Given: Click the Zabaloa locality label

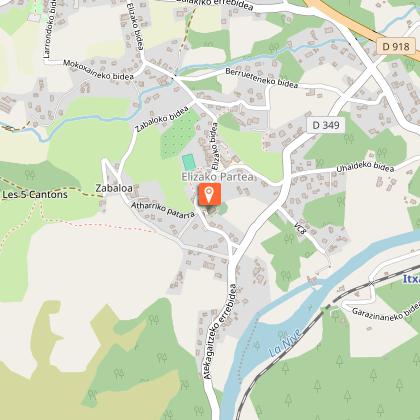Looking at the screenshot, I should coord(114,188).
